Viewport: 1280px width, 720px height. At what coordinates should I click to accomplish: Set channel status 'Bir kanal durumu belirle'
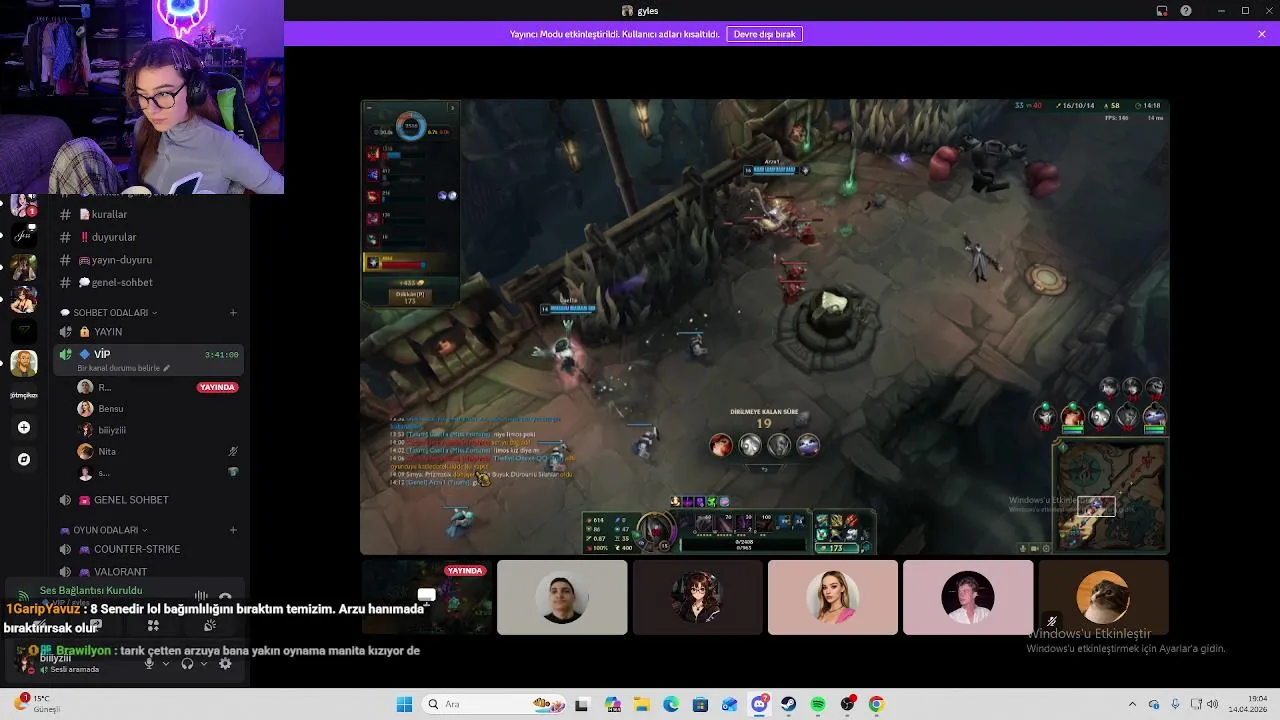(x=124, y=368)
